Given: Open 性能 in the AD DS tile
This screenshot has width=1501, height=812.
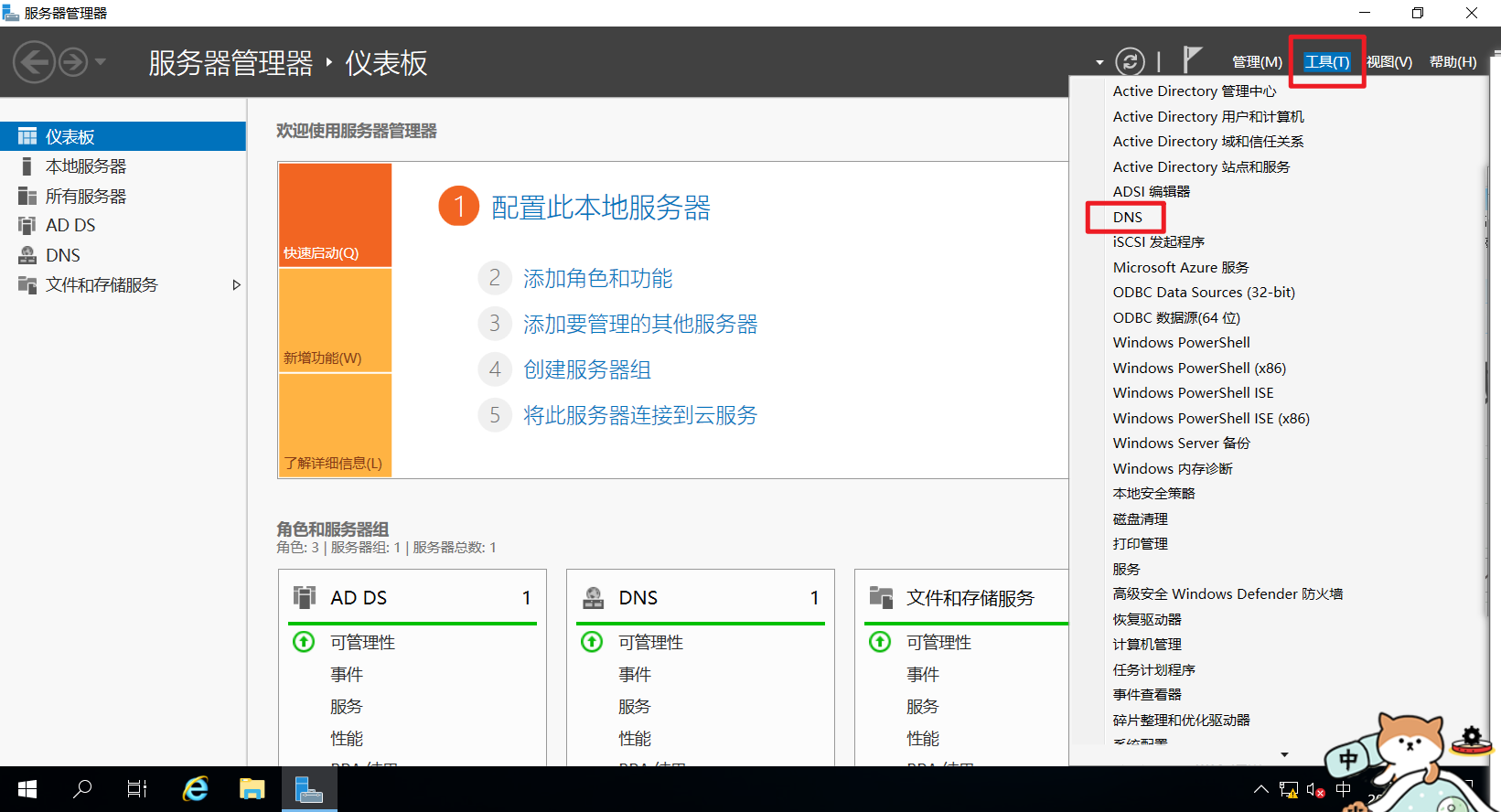Looking at the screenshot, I should [x=347, y=738].
